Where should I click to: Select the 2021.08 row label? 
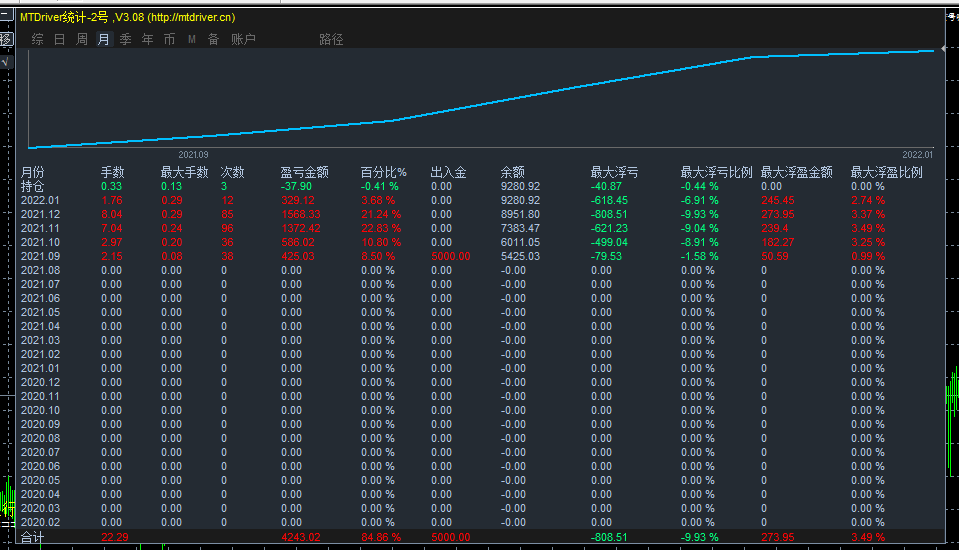[x=40, y=270]
